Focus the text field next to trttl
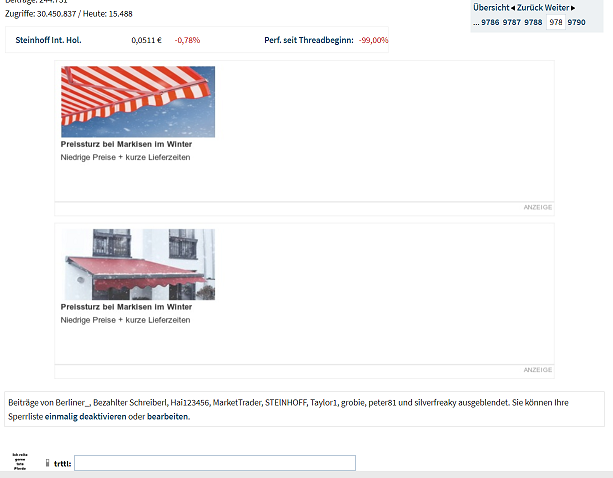The width and height of the screenshot is (613, 478). coord(215,463)
